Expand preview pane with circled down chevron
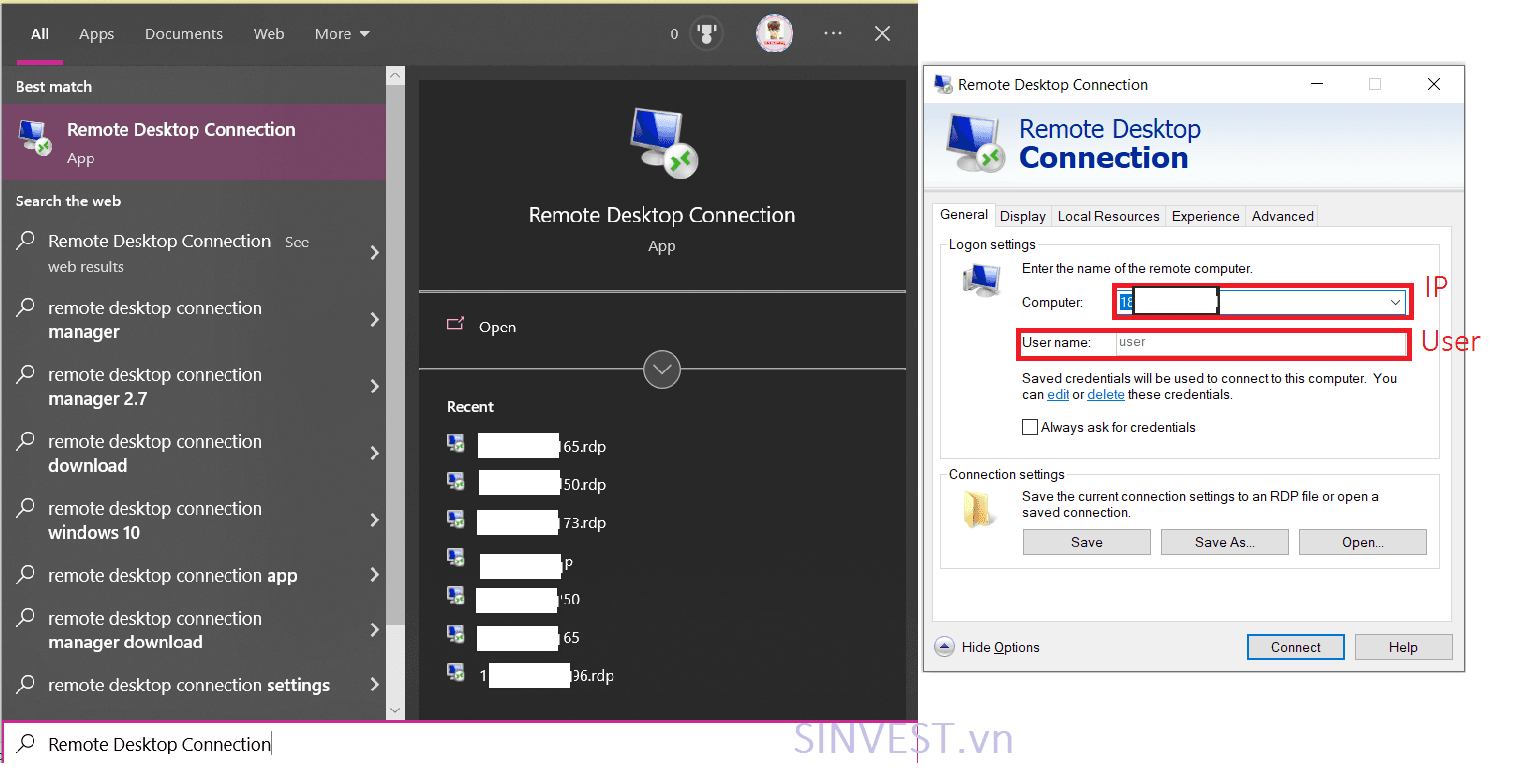The width and height of the screenshot is (1520, 775). [662, 369]
